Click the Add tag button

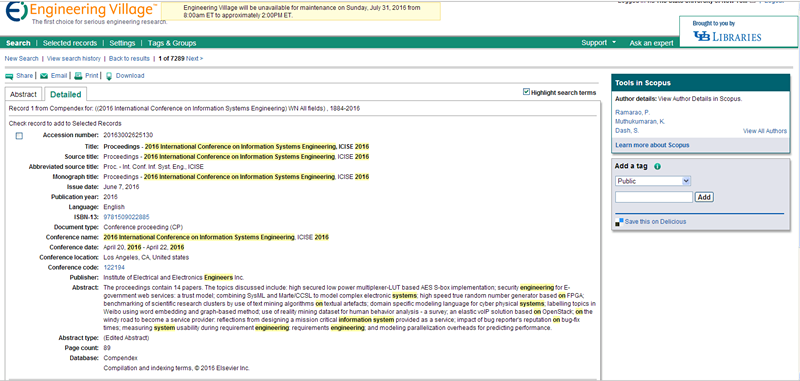coord(705,197)
